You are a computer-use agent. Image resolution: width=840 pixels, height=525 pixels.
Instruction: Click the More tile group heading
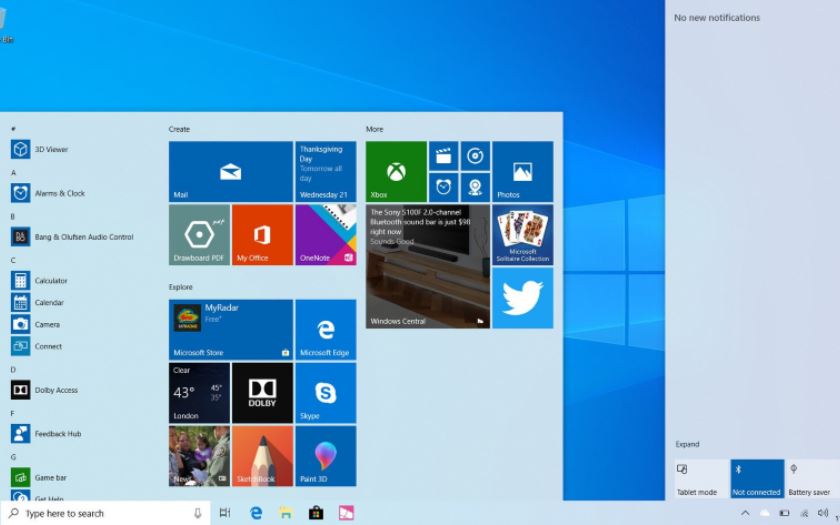tap(374, 129)
